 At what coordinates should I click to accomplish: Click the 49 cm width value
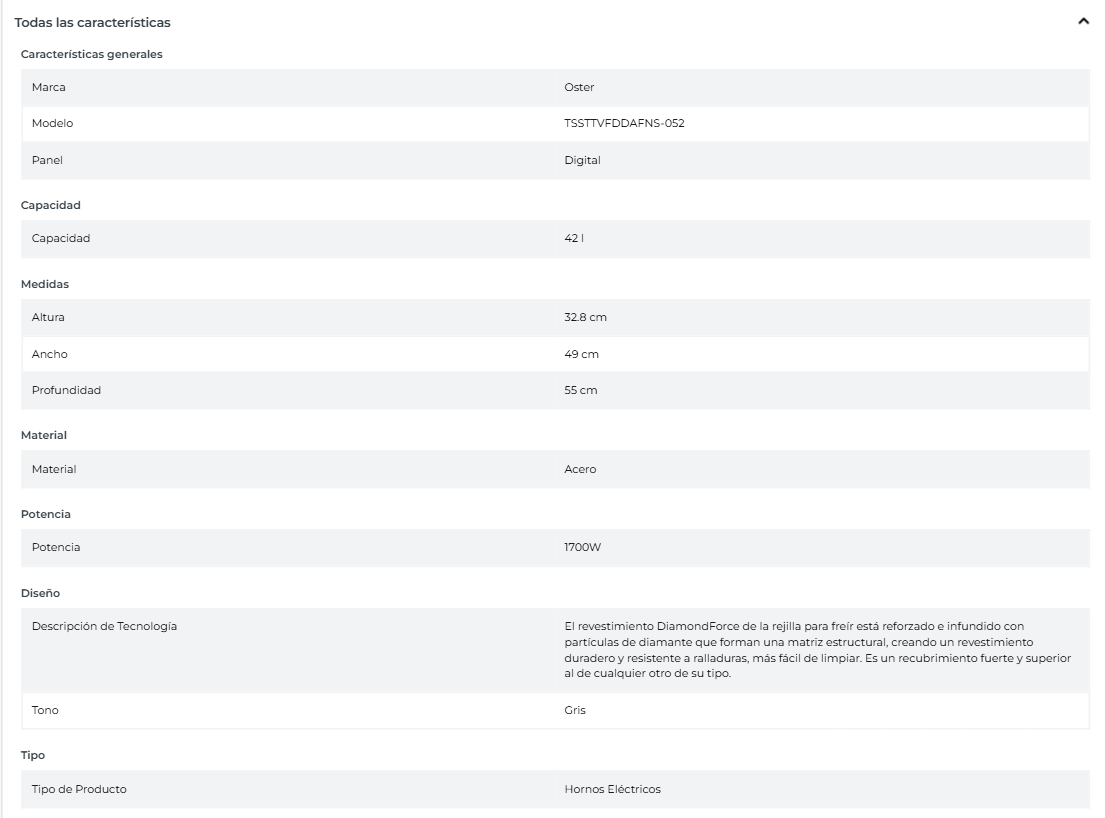click(581, 354)
